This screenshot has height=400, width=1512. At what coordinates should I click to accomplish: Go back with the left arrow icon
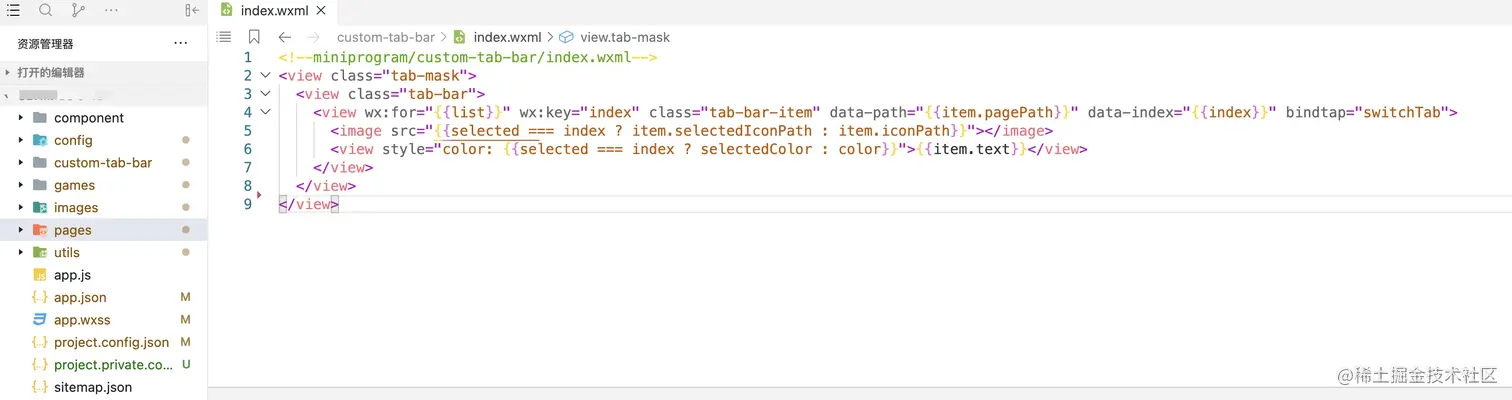coord(285,37)
